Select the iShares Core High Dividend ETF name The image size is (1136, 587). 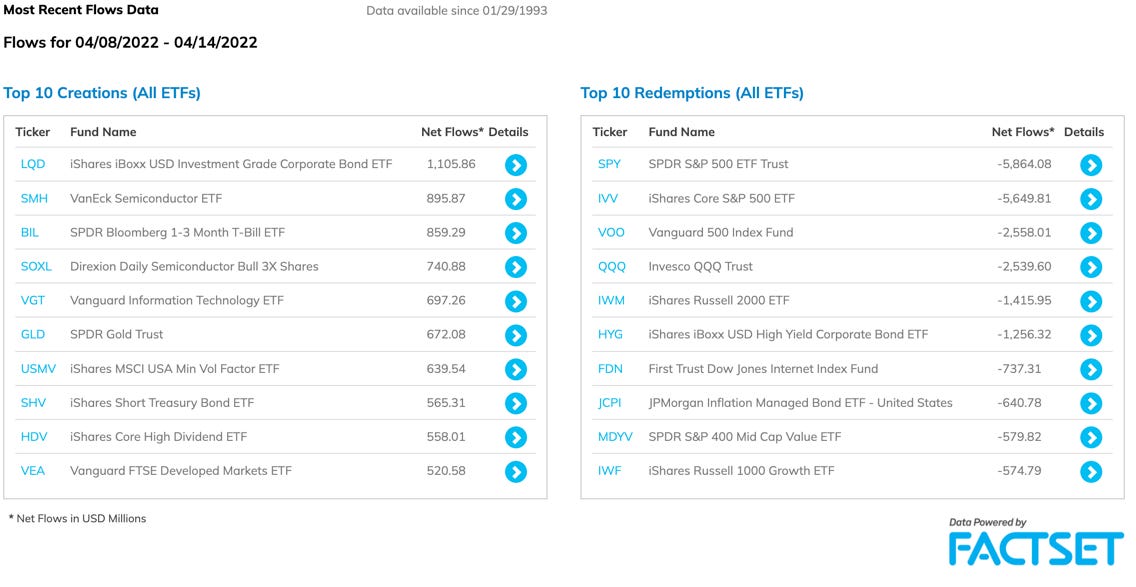[159, 436]
